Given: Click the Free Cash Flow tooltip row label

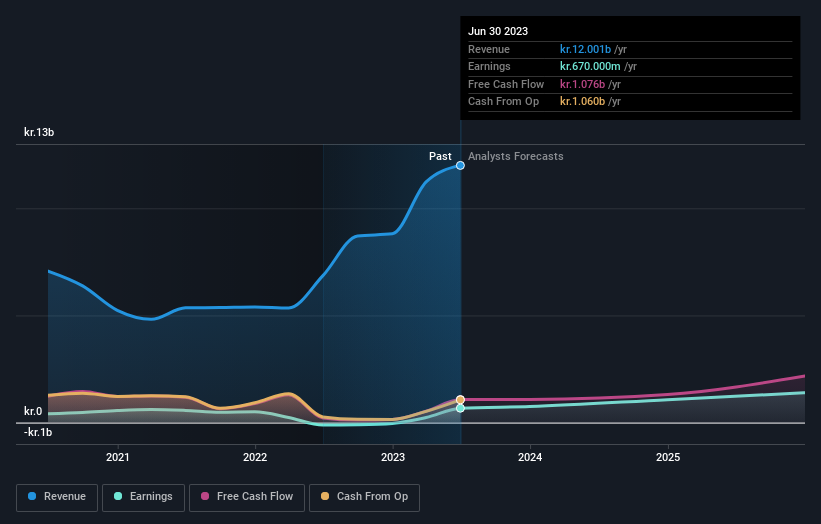Looking at the screenshot, I should (506, 84).
